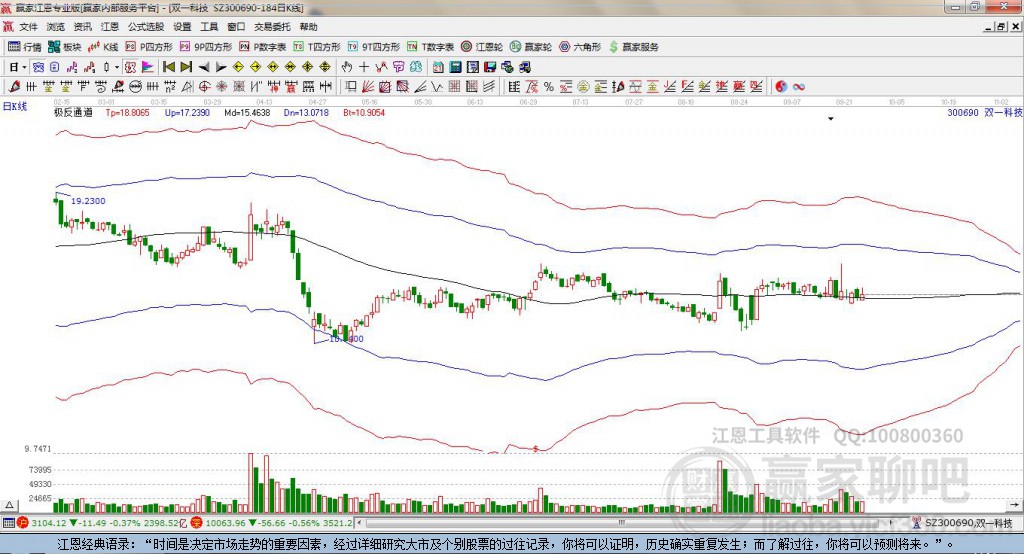The image size is (1024, 554).
Task: Click the 日K线 label
Action: [14, 106]
